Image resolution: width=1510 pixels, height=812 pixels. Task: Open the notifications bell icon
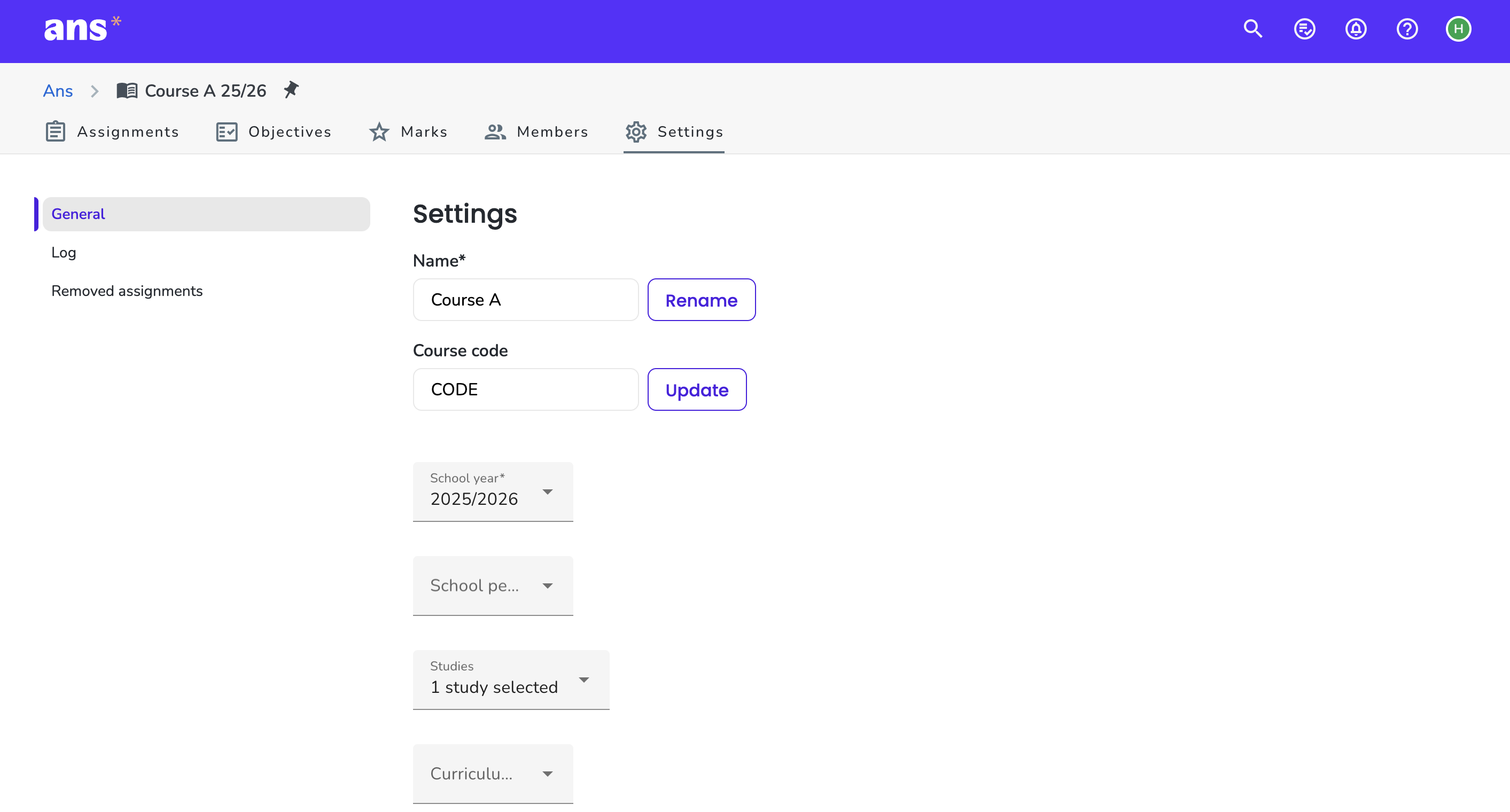coord(1355,29)
